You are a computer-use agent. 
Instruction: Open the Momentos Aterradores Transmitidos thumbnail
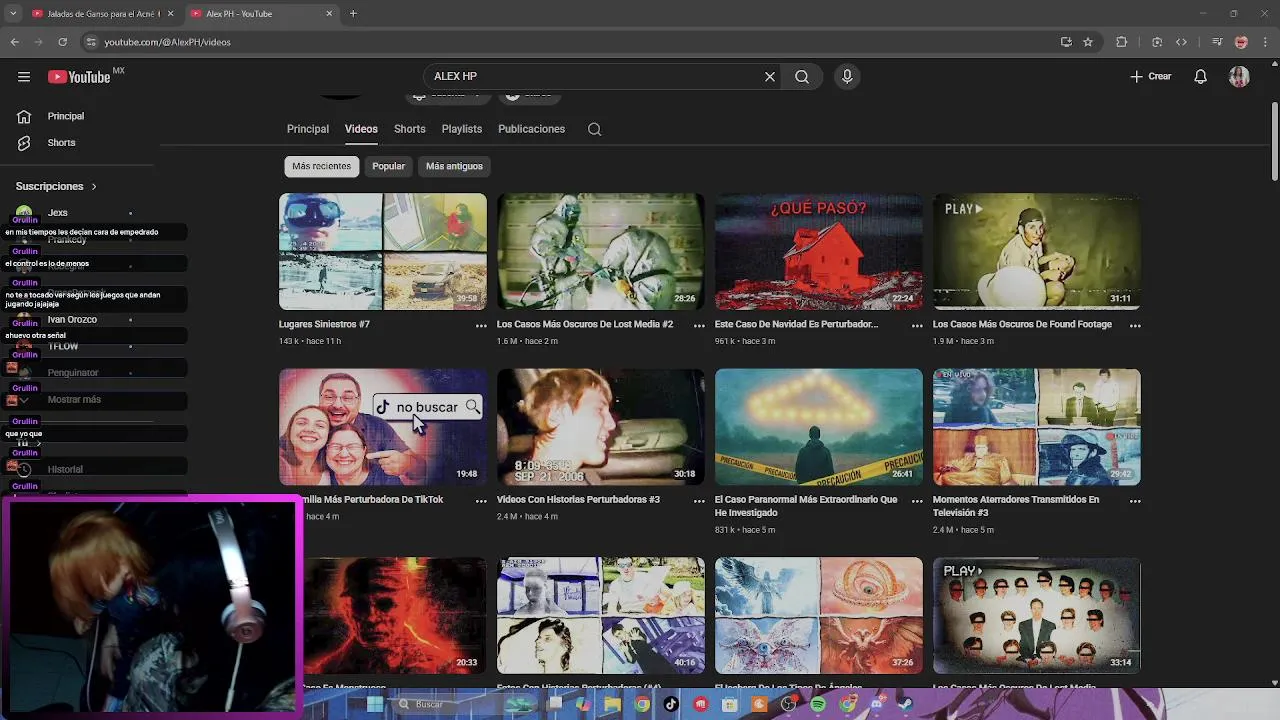pyautogui.click(x=1037, y=427)
